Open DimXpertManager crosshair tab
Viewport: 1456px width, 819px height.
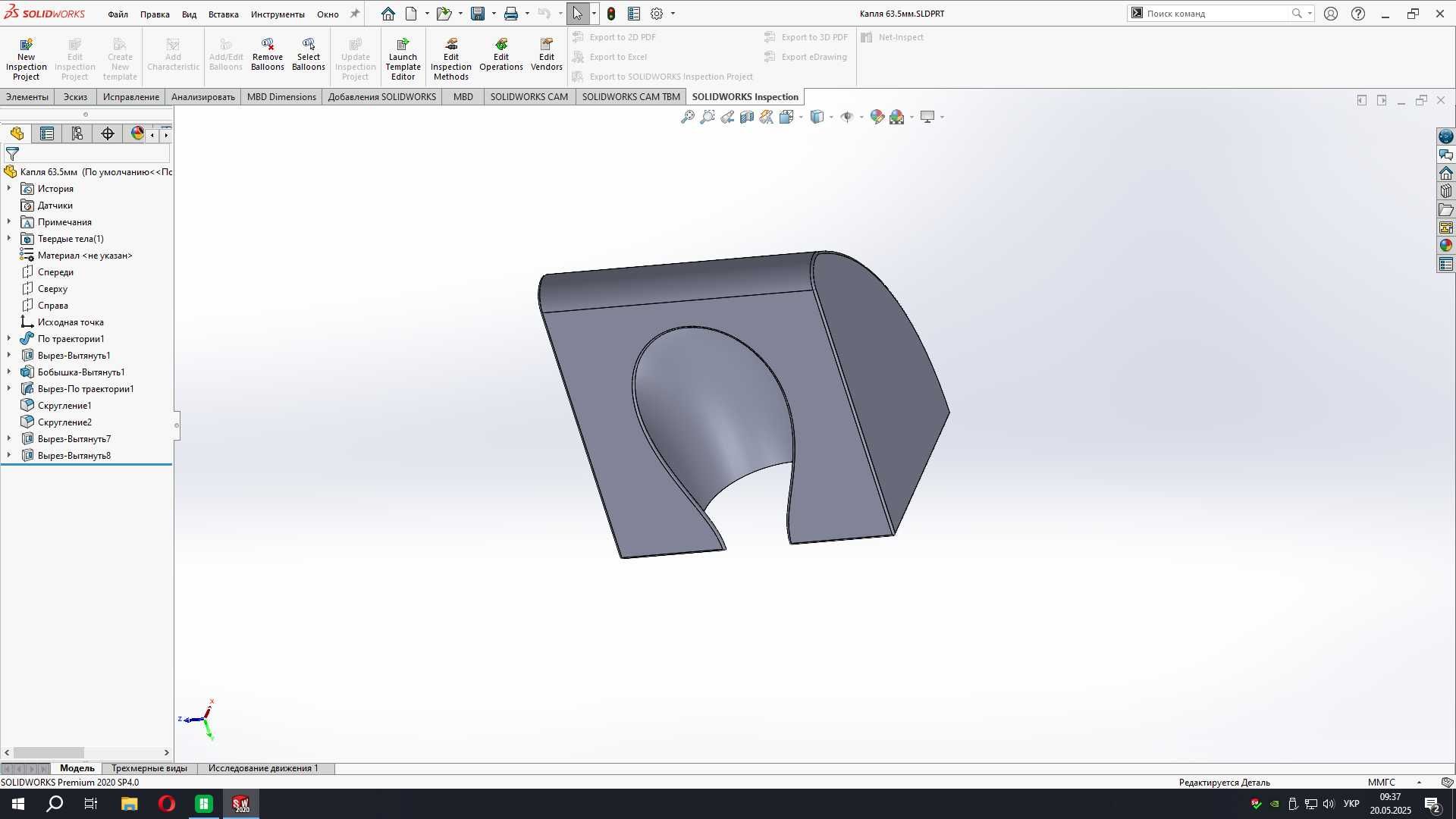(x=108, y=134)
